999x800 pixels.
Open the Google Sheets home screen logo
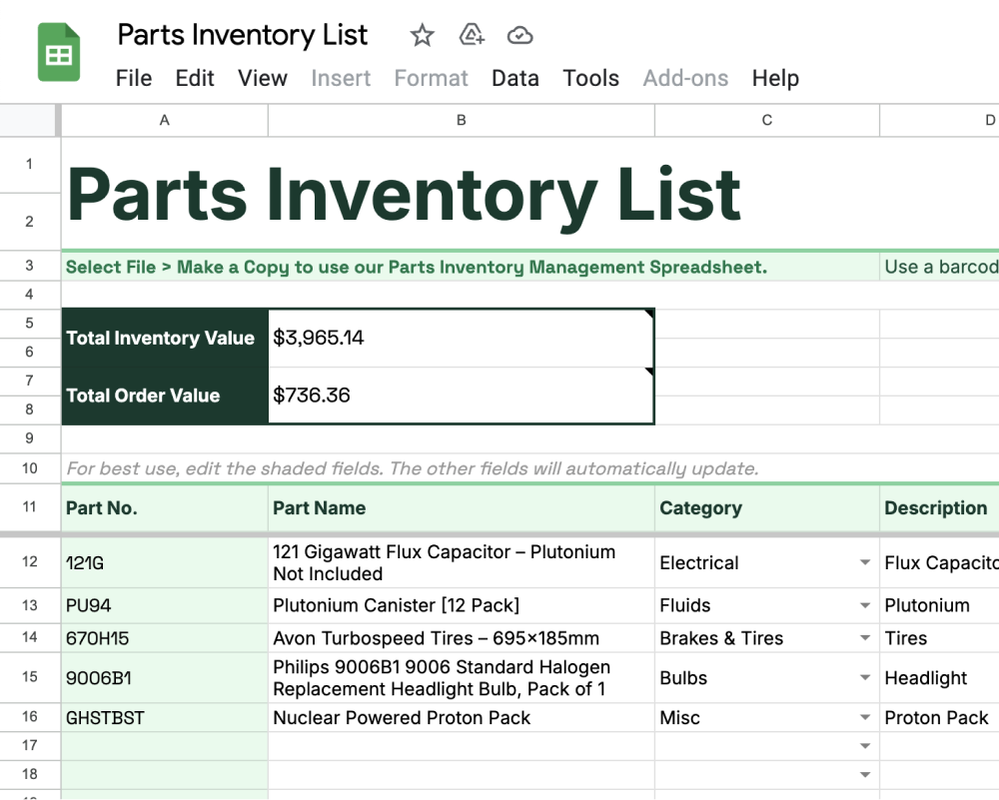tap(58, 51)
